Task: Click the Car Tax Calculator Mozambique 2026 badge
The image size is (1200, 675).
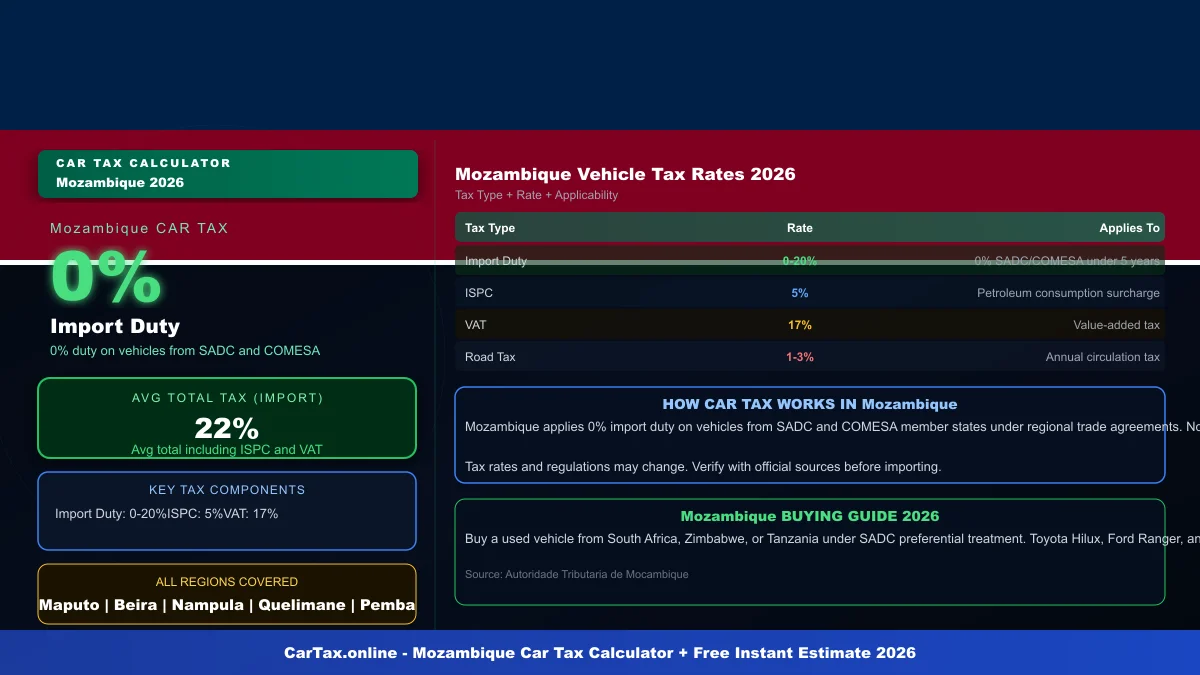Action: click(x=228, y=174)
